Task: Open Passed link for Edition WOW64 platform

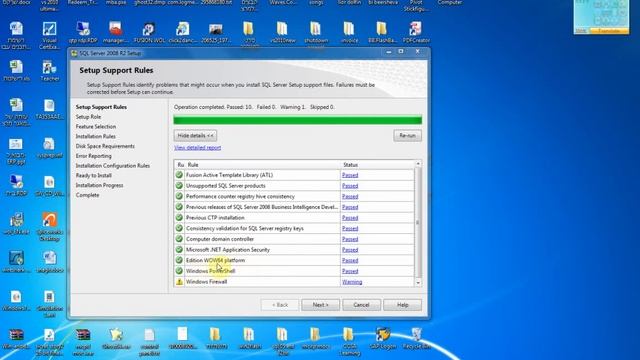Action: [x=350, y=260]
